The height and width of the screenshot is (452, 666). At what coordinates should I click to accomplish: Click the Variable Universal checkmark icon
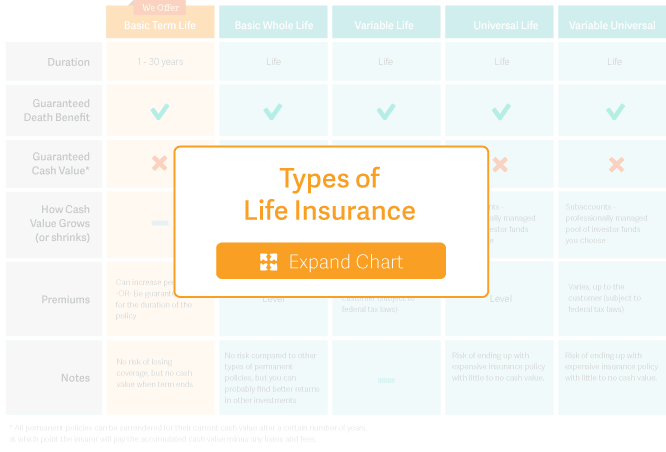[x=615, y=112]
